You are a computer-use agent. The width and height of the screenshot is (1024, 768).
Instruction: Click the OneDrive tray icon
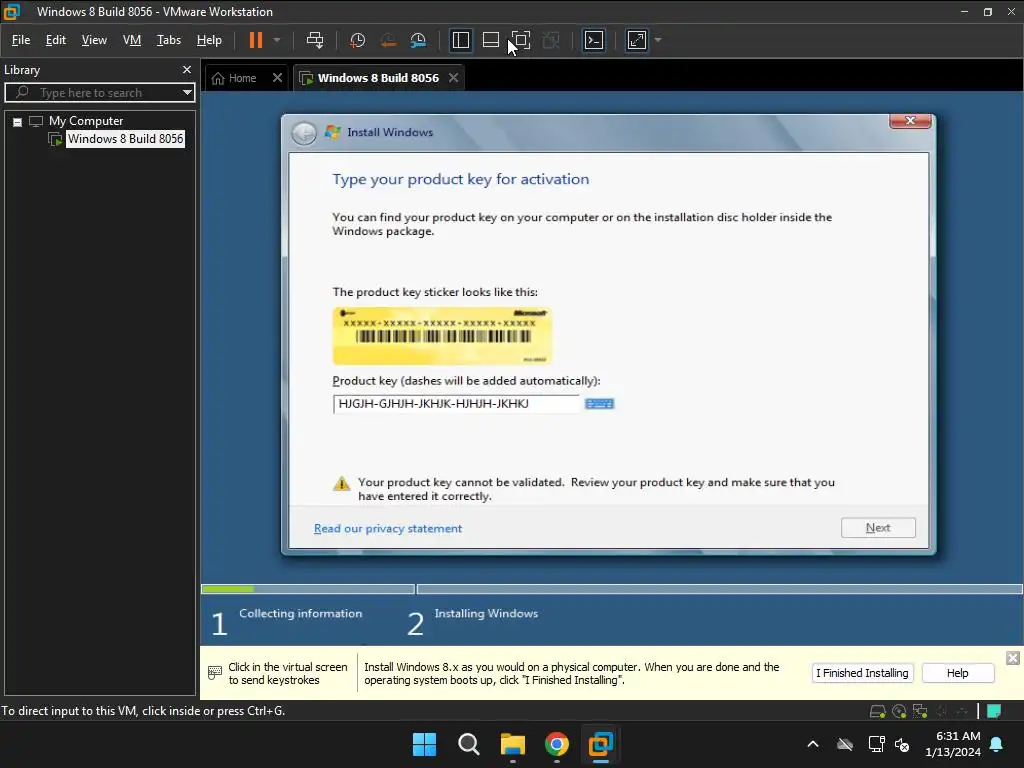845,744
